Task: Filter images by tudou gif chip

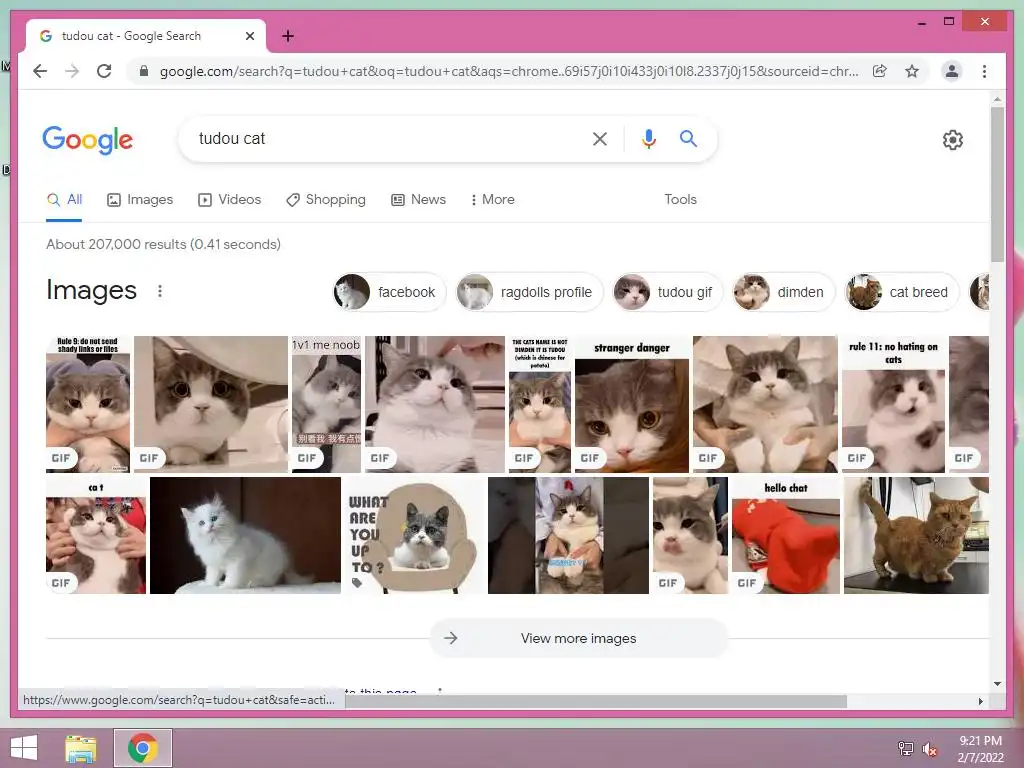Action: (668, 292)
